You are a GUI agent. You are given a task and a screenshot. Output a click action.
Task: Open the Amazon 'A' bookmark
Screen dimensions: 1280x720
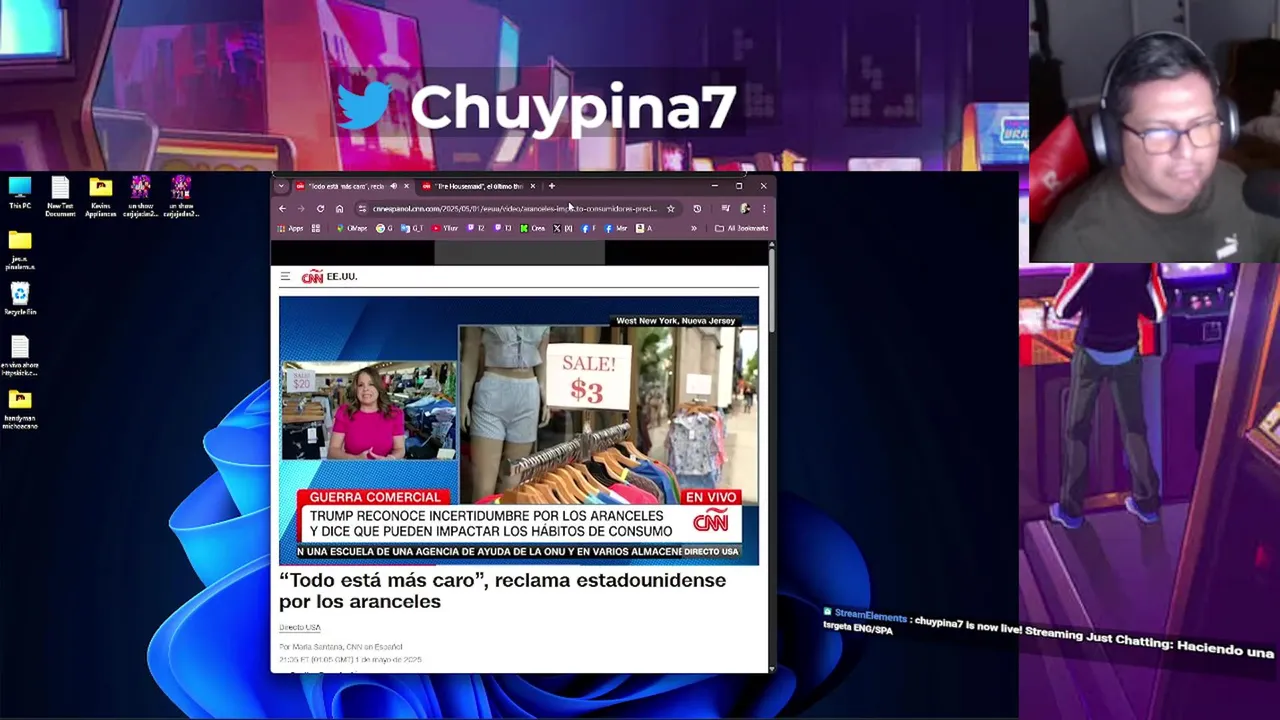[x=644, y=228]
